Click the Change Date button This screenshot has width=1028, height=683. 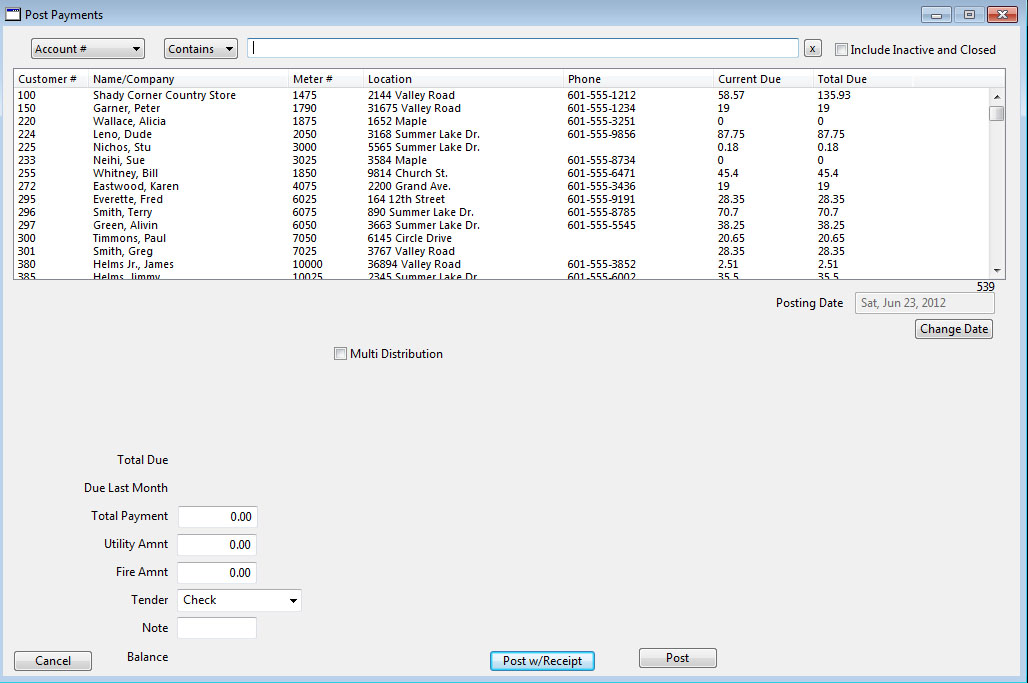[954, 329]
